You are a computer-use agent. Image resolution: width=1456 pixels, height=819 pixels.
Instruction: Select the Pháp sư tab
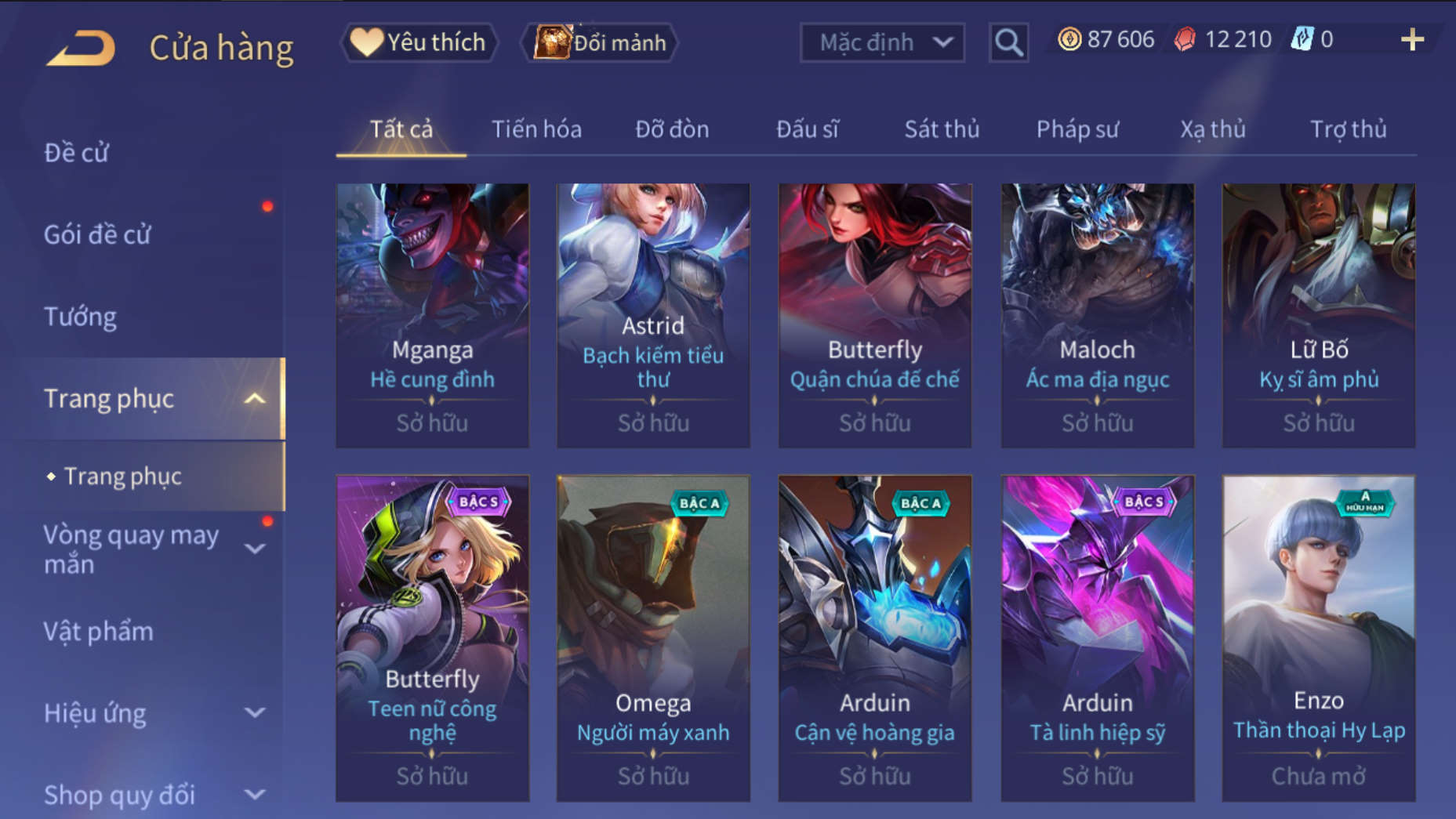(x=1077, y=129)
